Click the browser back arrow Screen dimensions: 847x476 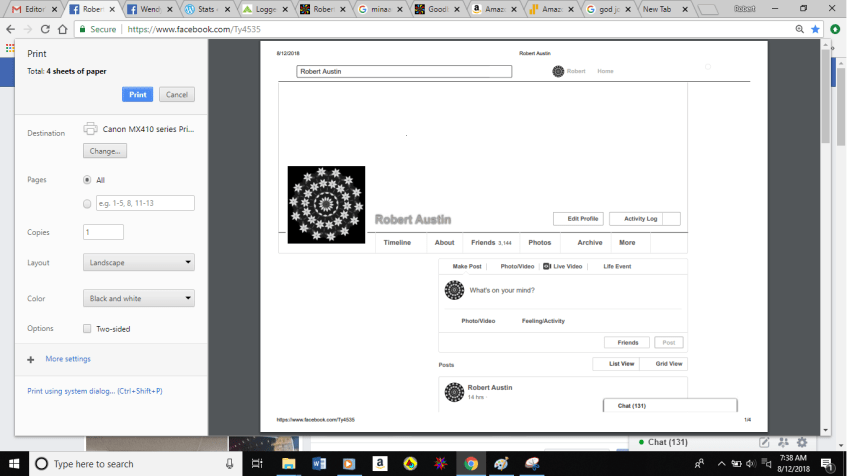tap(12, 30)
